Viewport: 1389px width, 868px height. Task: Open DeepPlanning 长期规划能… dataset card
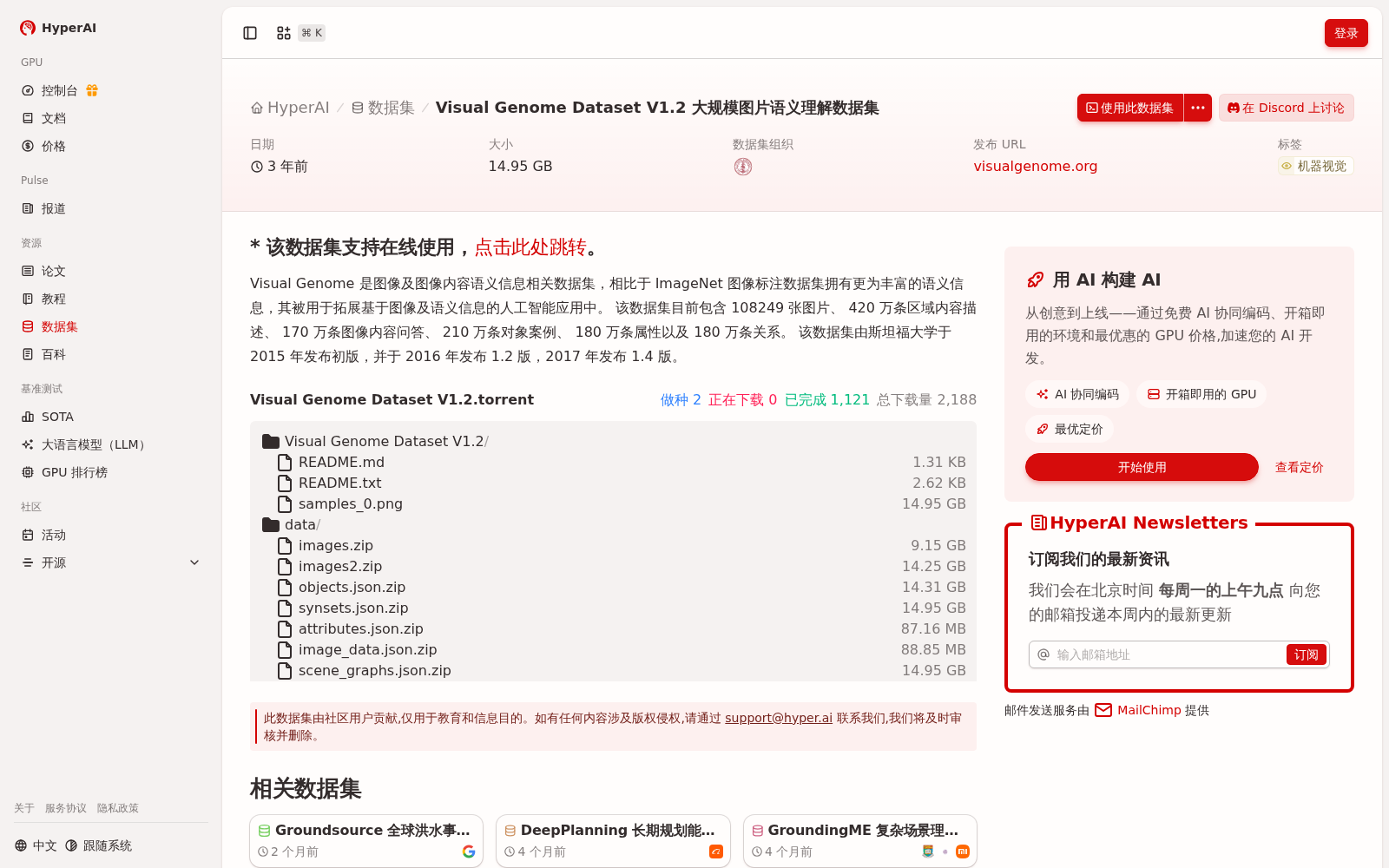point(613,840)
